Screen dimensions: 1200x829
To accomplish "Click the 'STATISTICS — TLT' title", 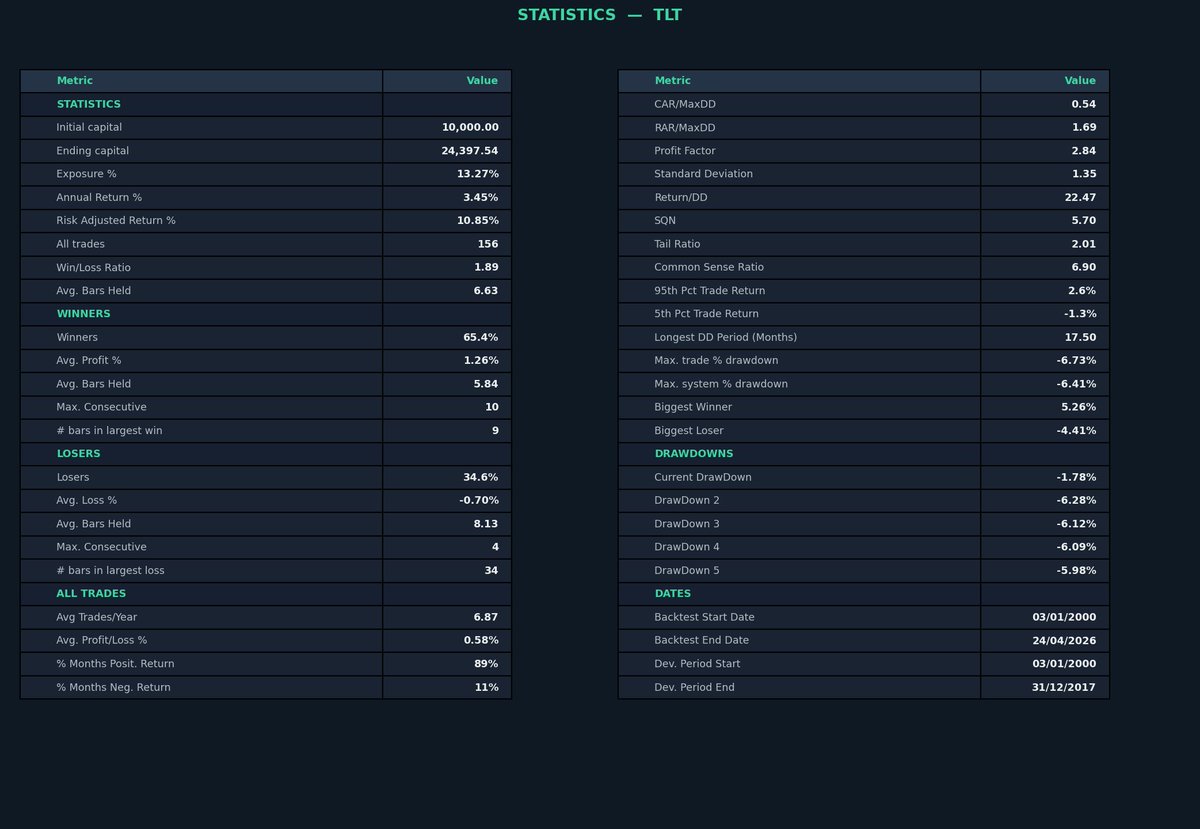I will pyautogui.click(x=599, y=15).
